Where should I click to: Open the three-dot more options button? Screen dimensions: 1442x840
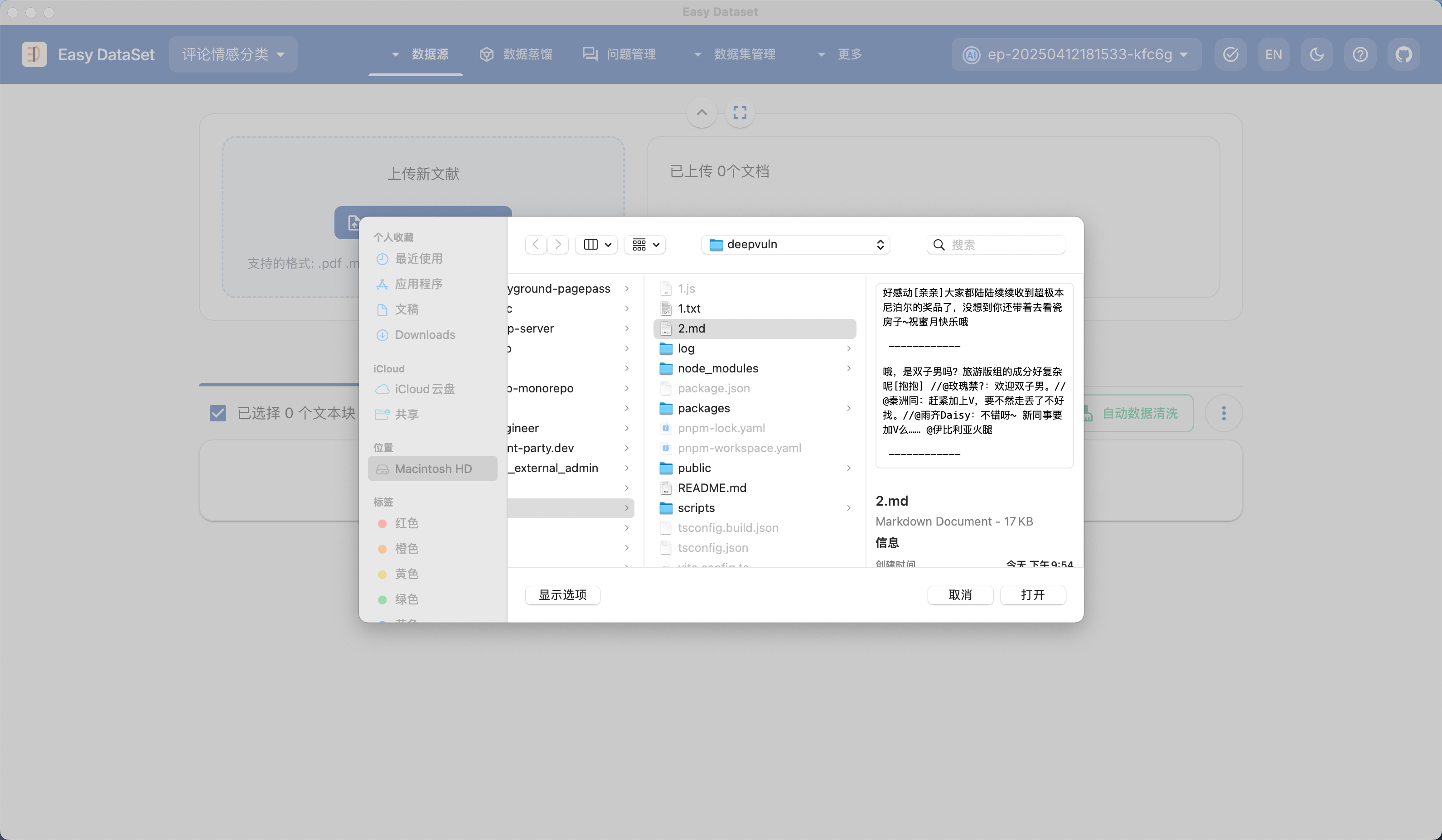1224,413
